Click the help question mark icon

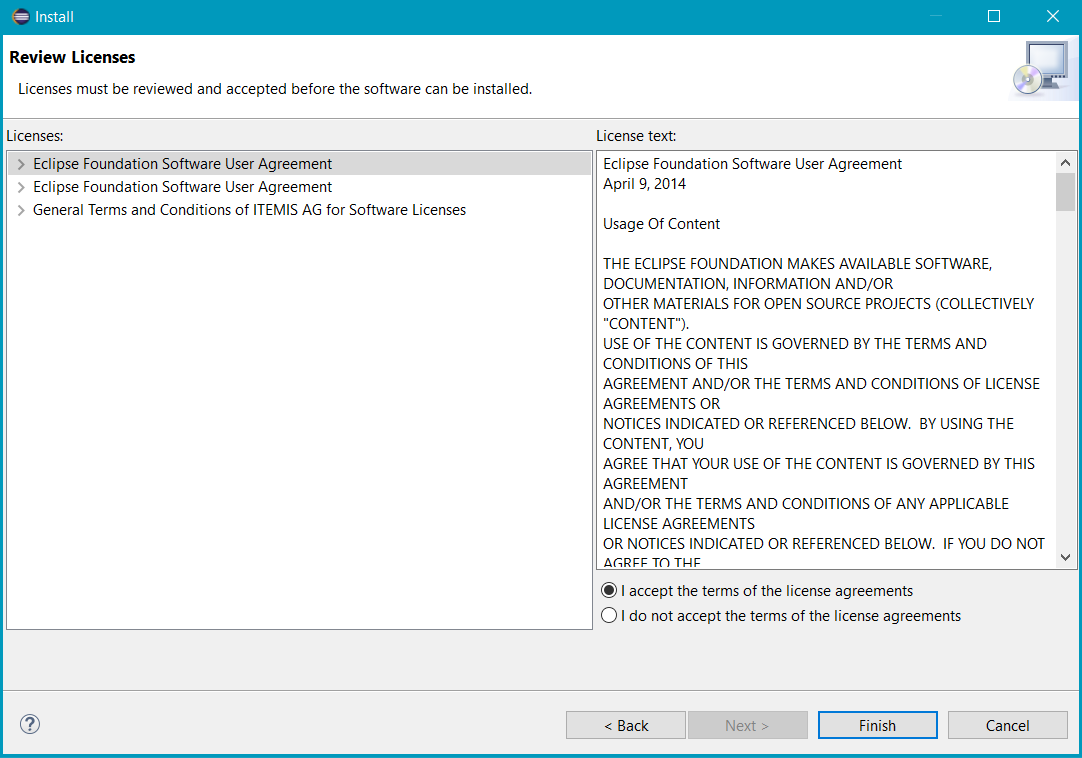tap(30, 724)
